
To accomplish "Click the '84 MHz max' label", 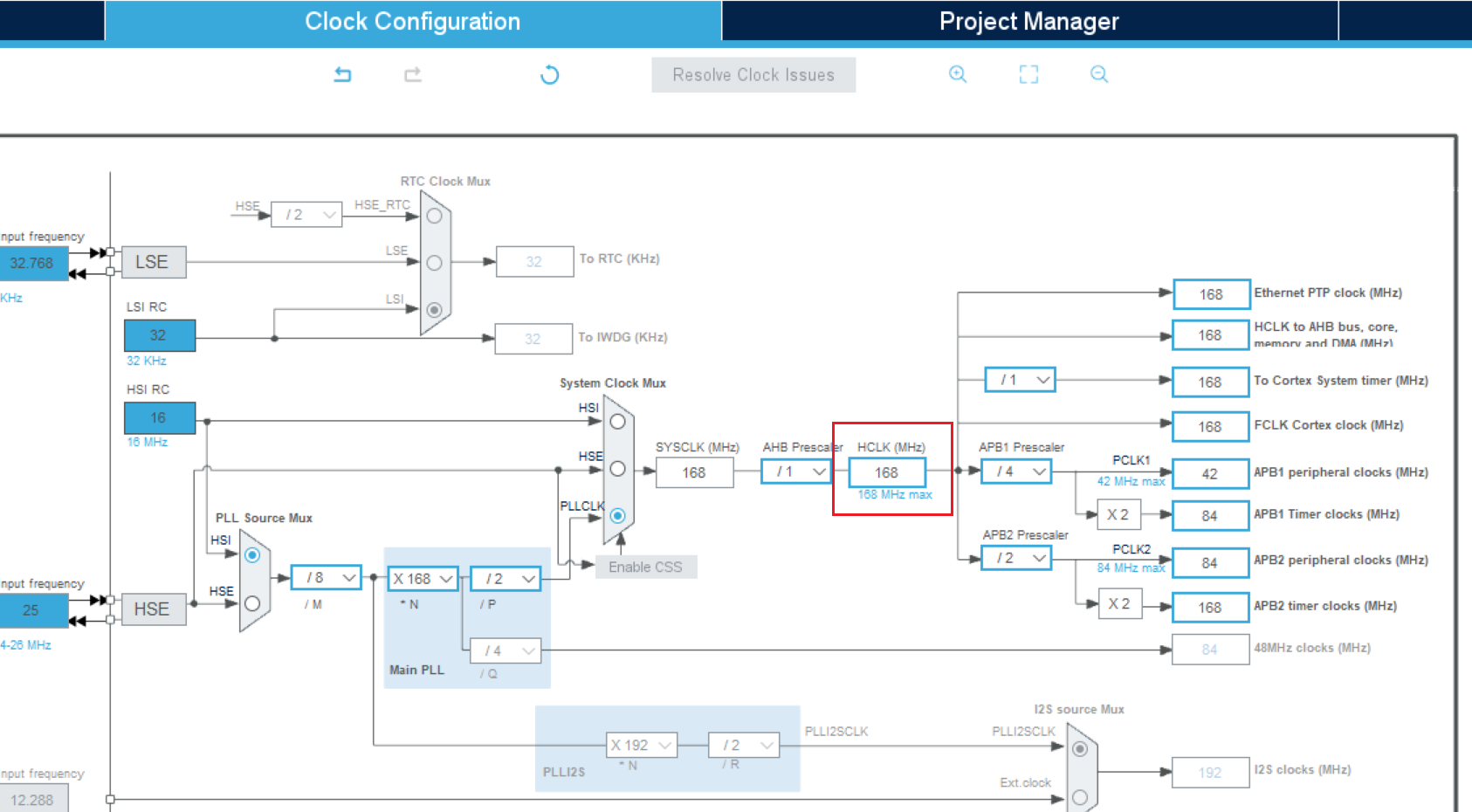I will pyautogui.click(x=1131, y=568).
